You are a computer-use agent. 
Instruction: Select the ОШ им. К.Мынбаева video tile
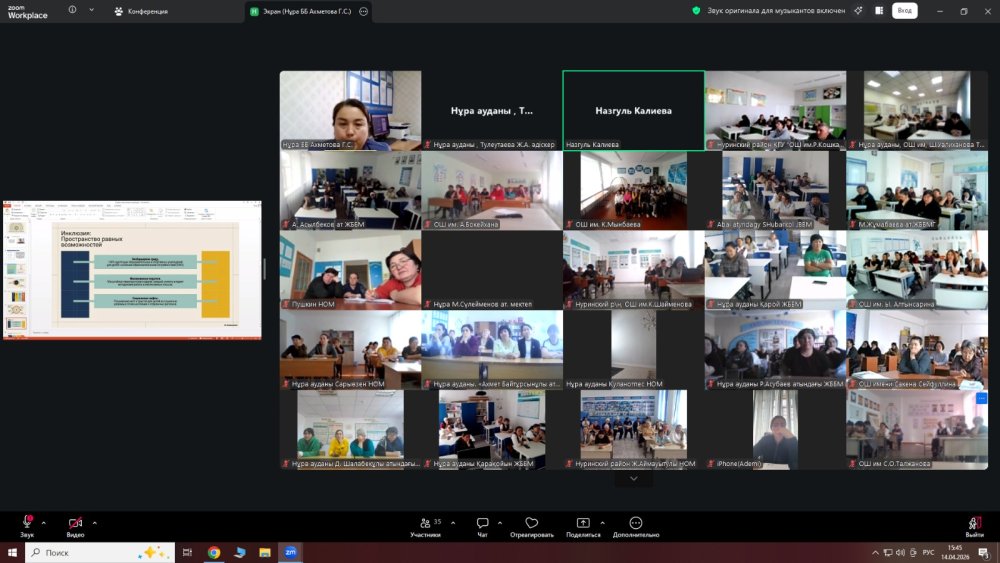pyautogui.click(x=633, y=191)
